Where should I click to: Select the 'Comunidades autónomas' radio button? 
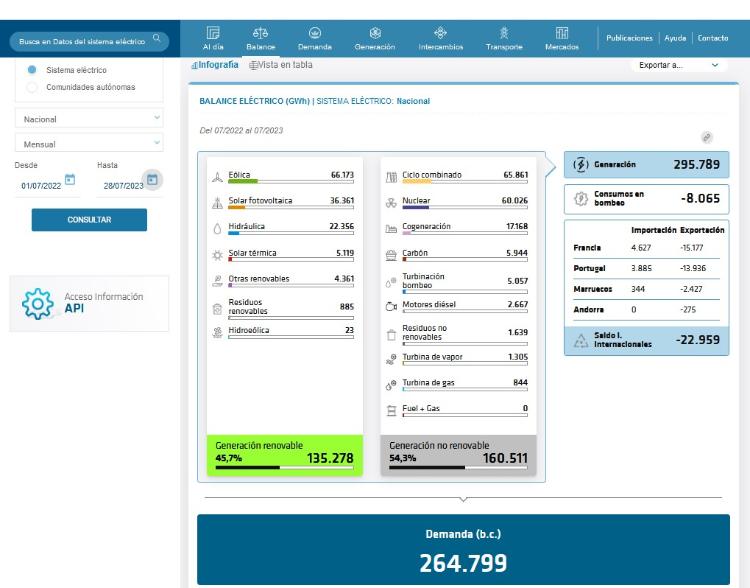coord(33,87)
